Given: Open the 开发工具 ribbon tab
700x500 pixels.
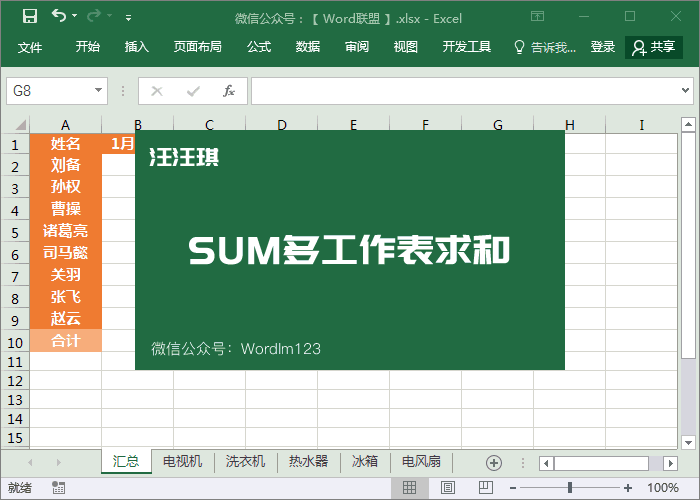Looking at the screenshot, I should pos(467,47).
